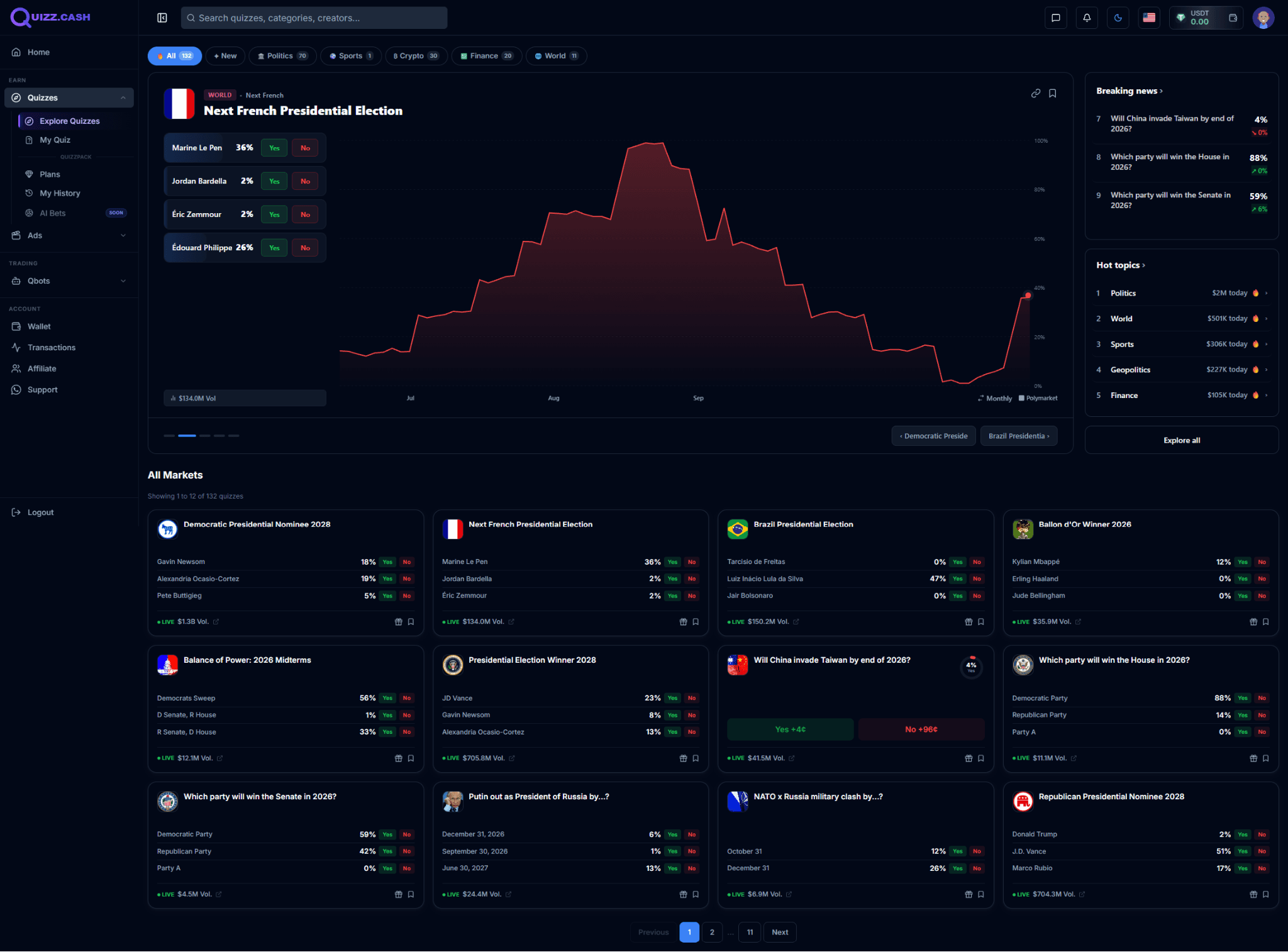Image resolution: width=1288 pixels, height=952 pixels.
Task: Click the red data point on chart
Action: [1028, 295]
